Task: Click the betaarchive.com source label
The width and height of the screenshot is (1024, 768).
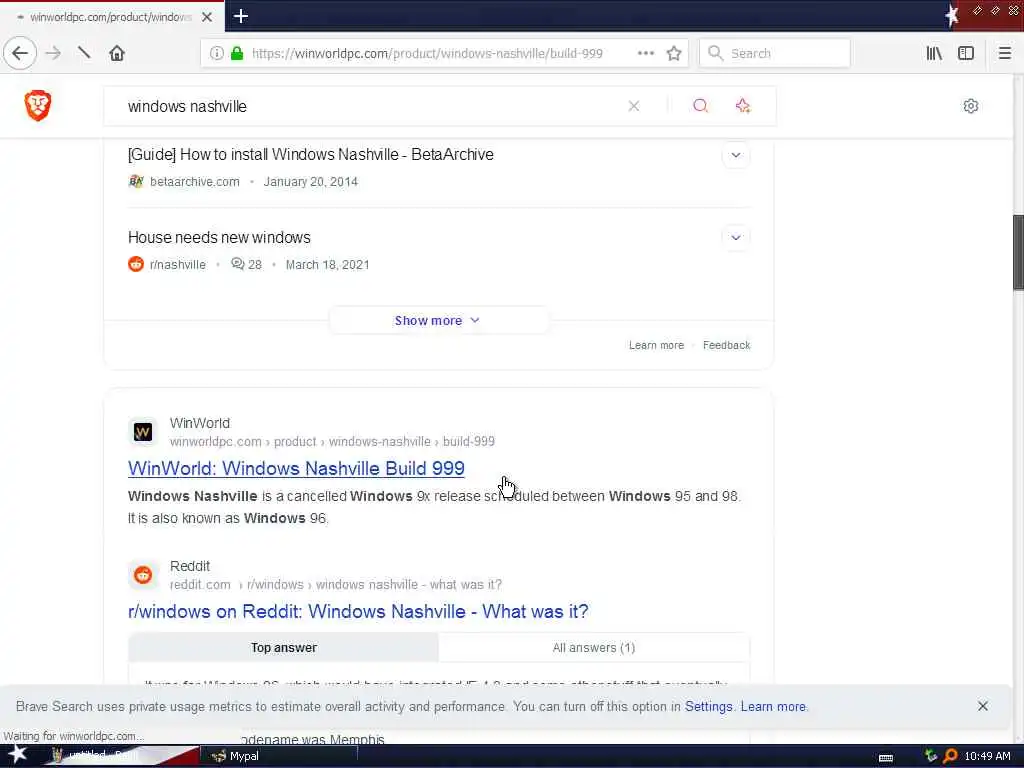Action: click(x=195, y=182)
